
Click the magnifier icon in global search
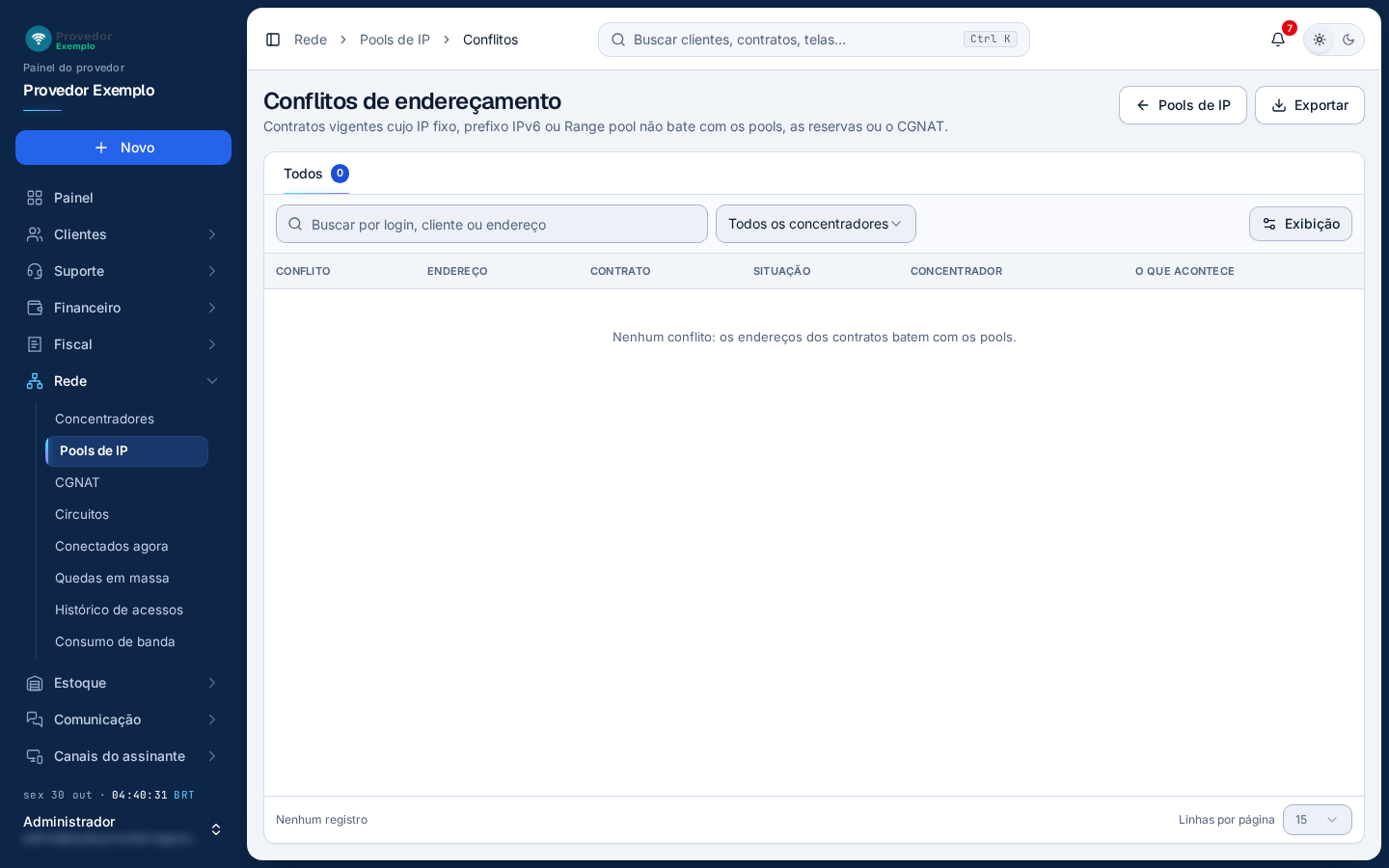(618, 40)
